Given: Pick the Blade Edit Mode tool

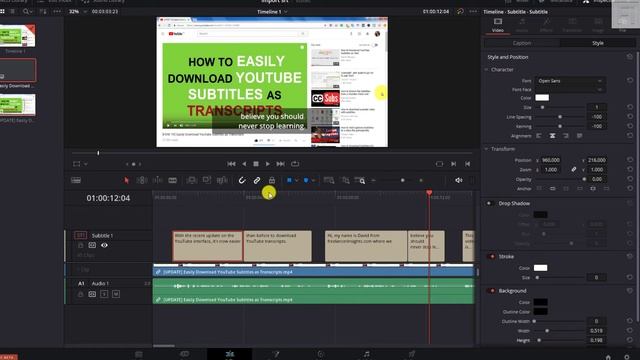Looking at the screenshot, I should (x=173, y=180).
